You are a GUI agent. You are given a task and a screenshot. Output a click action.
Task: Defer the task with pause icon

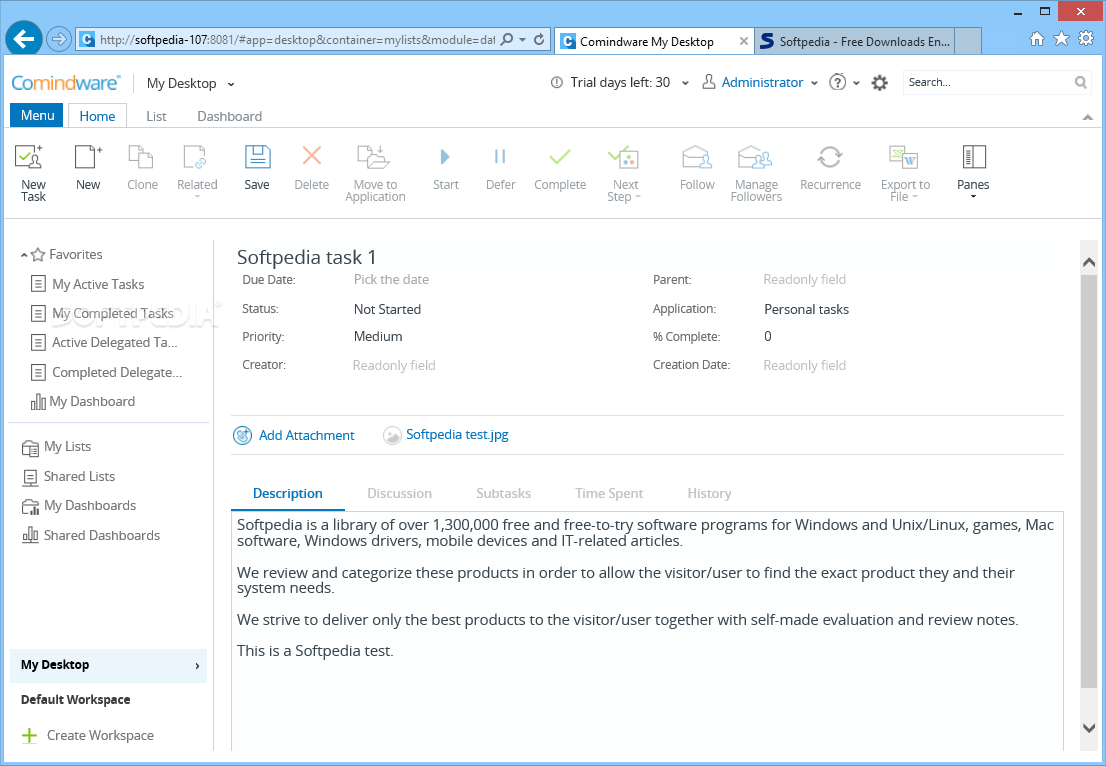point(500,167)
